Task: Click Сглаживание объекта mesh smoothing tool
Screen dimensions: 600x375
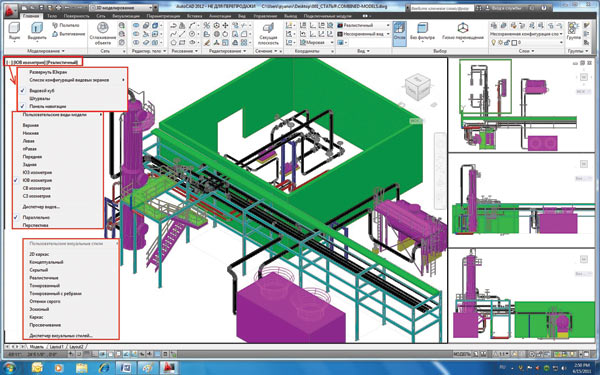Action: tap(103, 33)
